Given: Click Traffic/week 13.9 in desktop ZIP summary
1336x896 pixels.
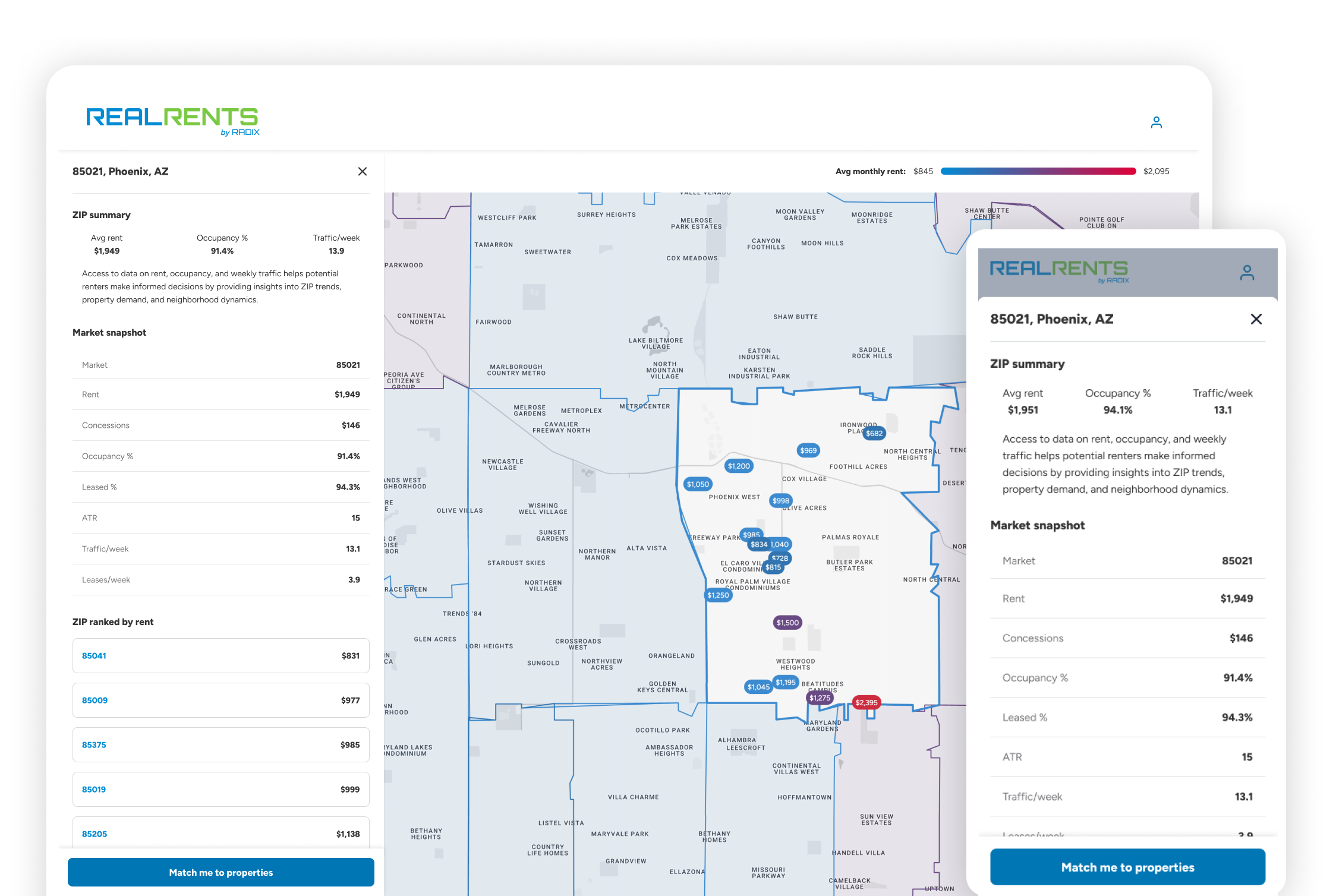Looking at the screenshot, I should 336,244.
